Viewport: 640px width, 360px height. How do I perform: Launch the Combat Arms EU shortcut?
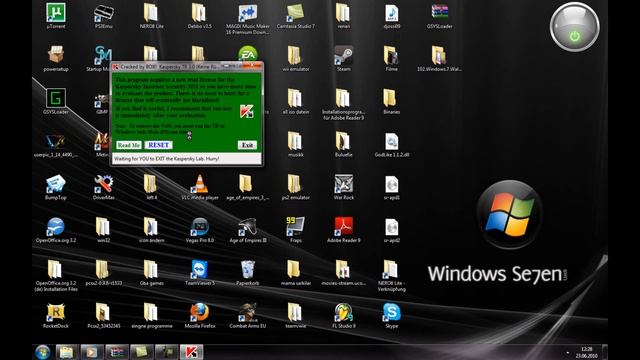click(x=248, y=315)
